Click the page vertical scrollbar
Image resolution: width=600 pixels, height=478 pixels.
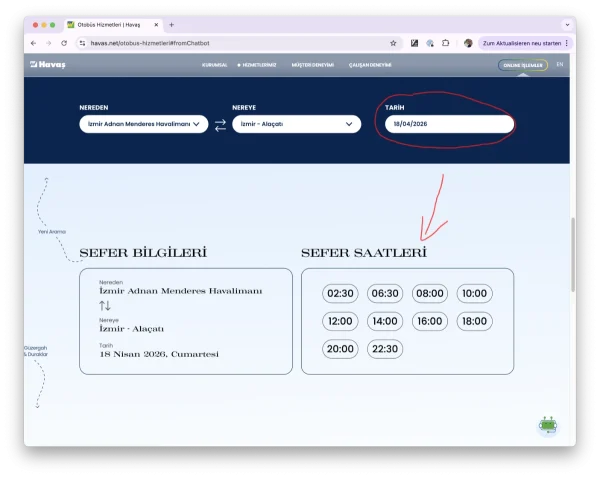click(573, 254)
